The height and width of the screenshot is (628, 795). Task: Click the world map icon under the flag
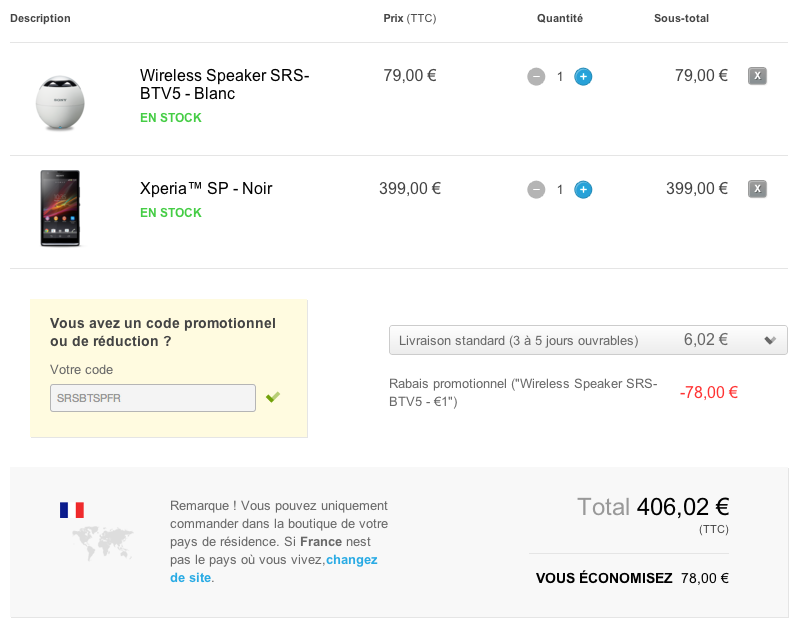103,543
